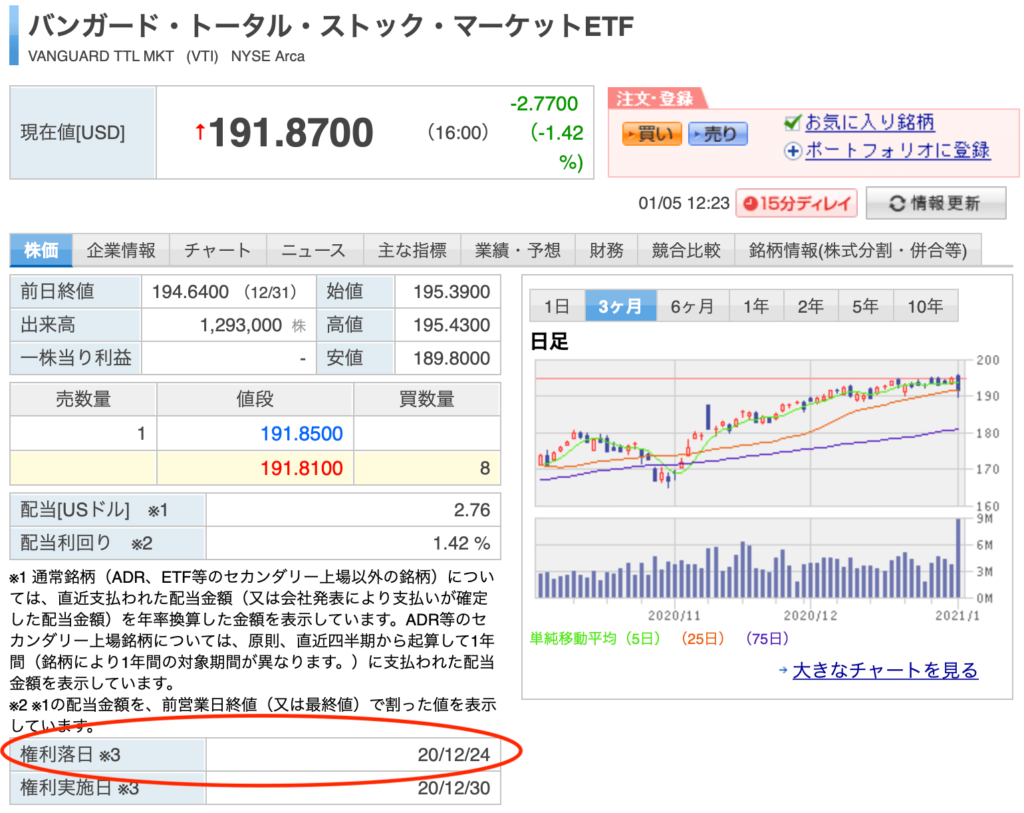Click the 売数量 value 1
Viewport: 1024px width, 813px height.
click(x=141, y=434)
